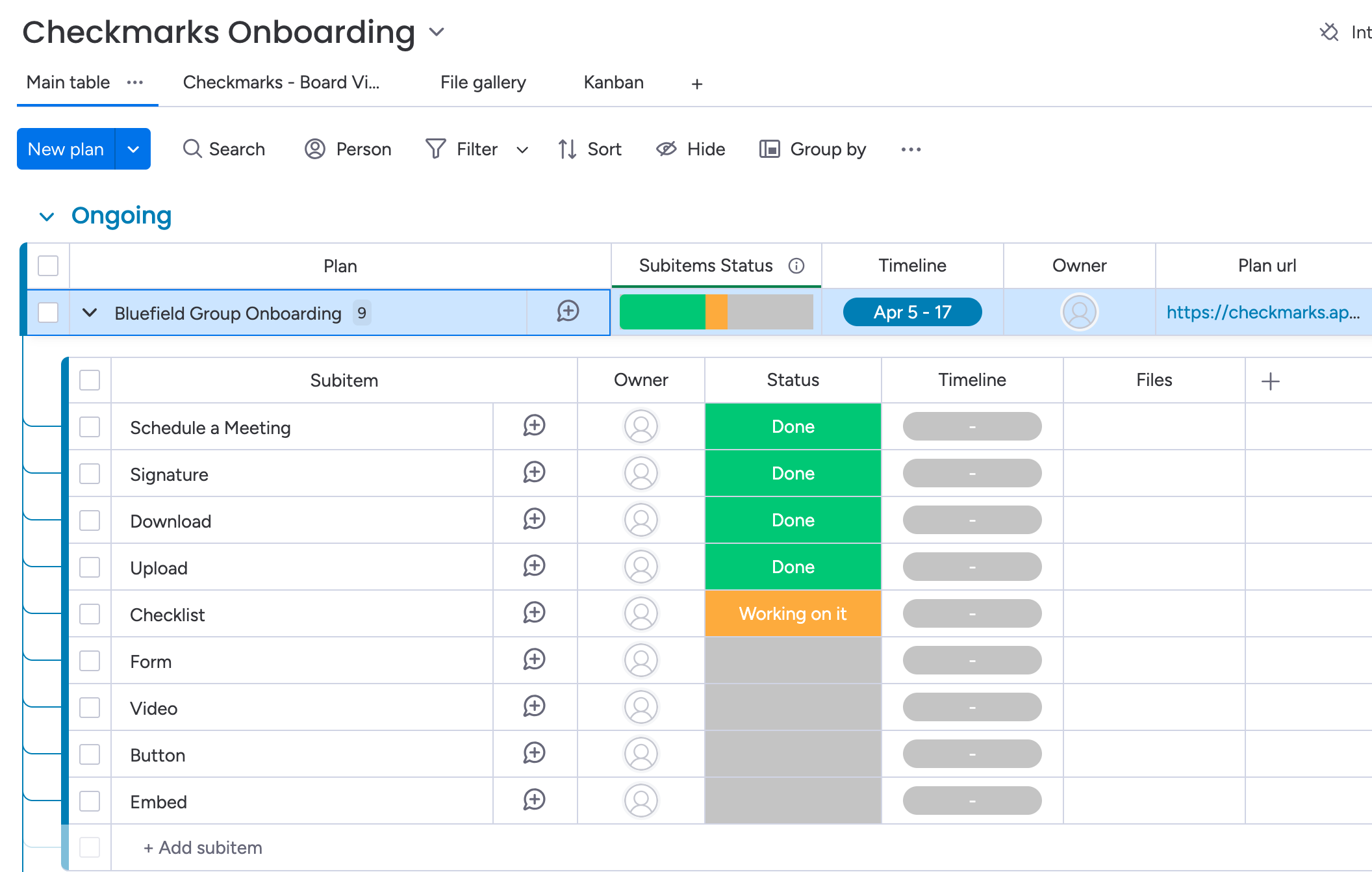Check the Bluefield Group Onboarding row checkbox
The width and height of the screenshot is (1372, 872).
pos(48,313)
